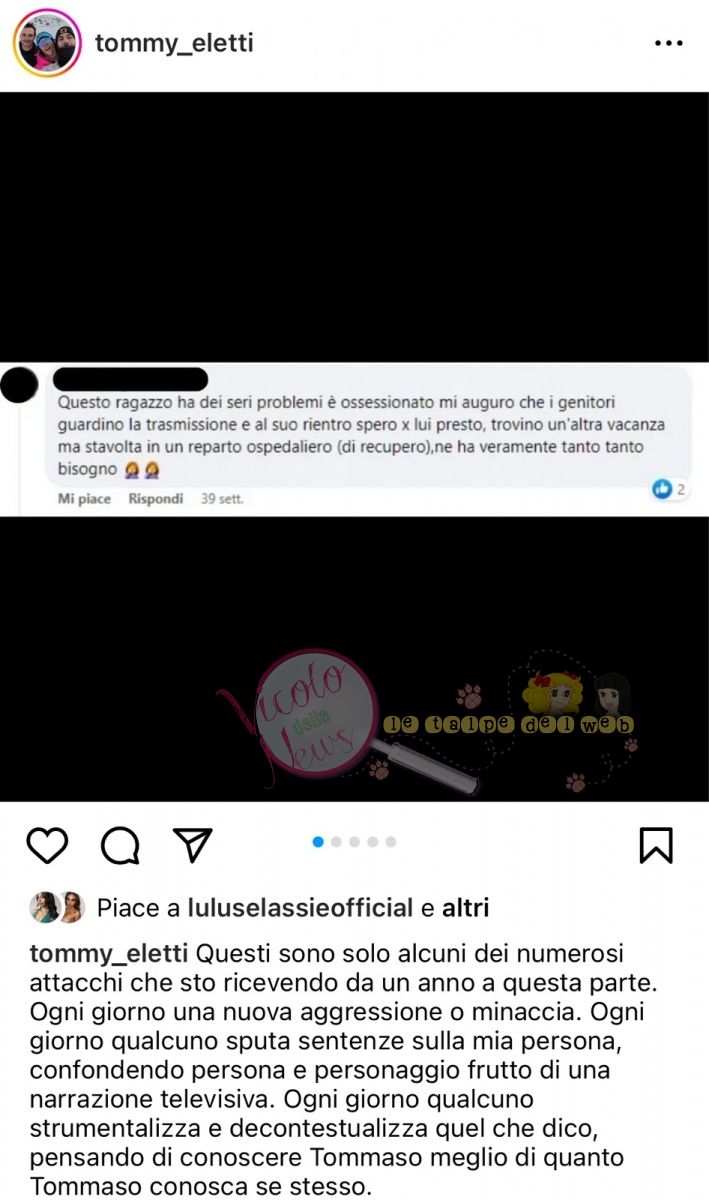The height and width of the screenshot is (1200, 709).
Task: Jump to the last carousel dot
Action: [x=391, y=842]
